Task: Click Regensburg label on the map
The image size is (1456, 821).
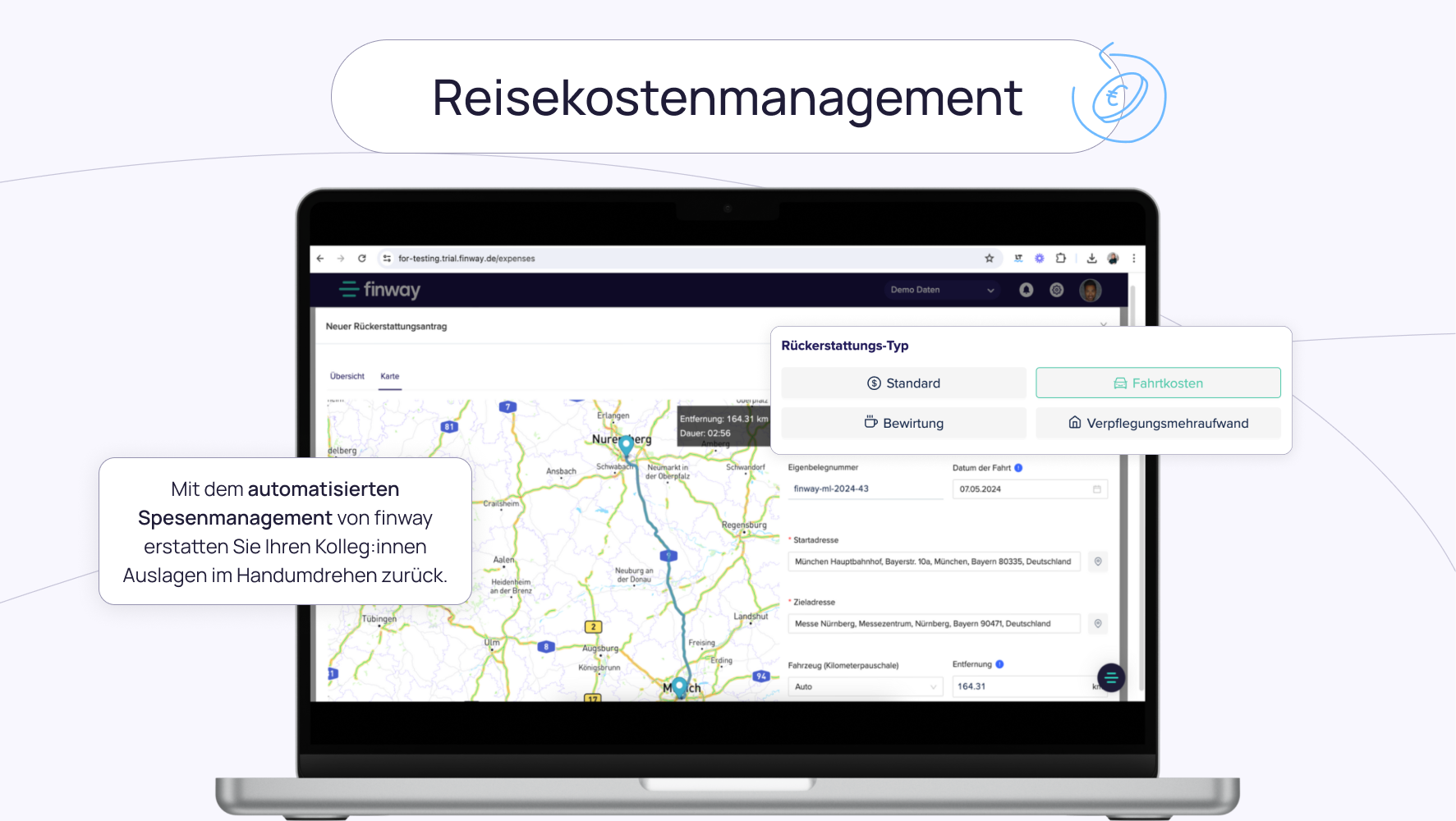Action: (x=744, y=525)
